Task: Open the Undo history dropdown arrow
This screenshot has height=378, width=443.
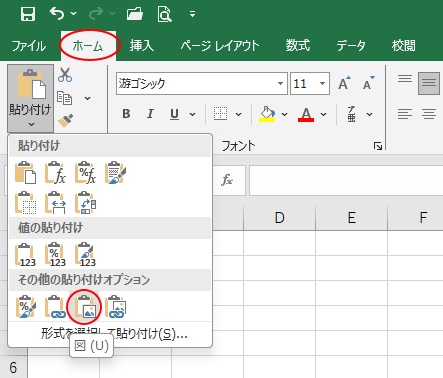Action: click(x=74, y=14)
